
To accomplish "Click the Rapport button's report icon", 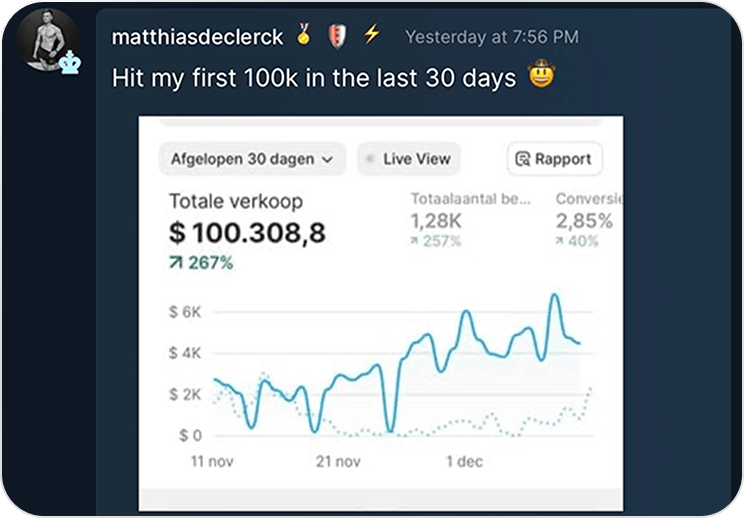I will (522, 159).
